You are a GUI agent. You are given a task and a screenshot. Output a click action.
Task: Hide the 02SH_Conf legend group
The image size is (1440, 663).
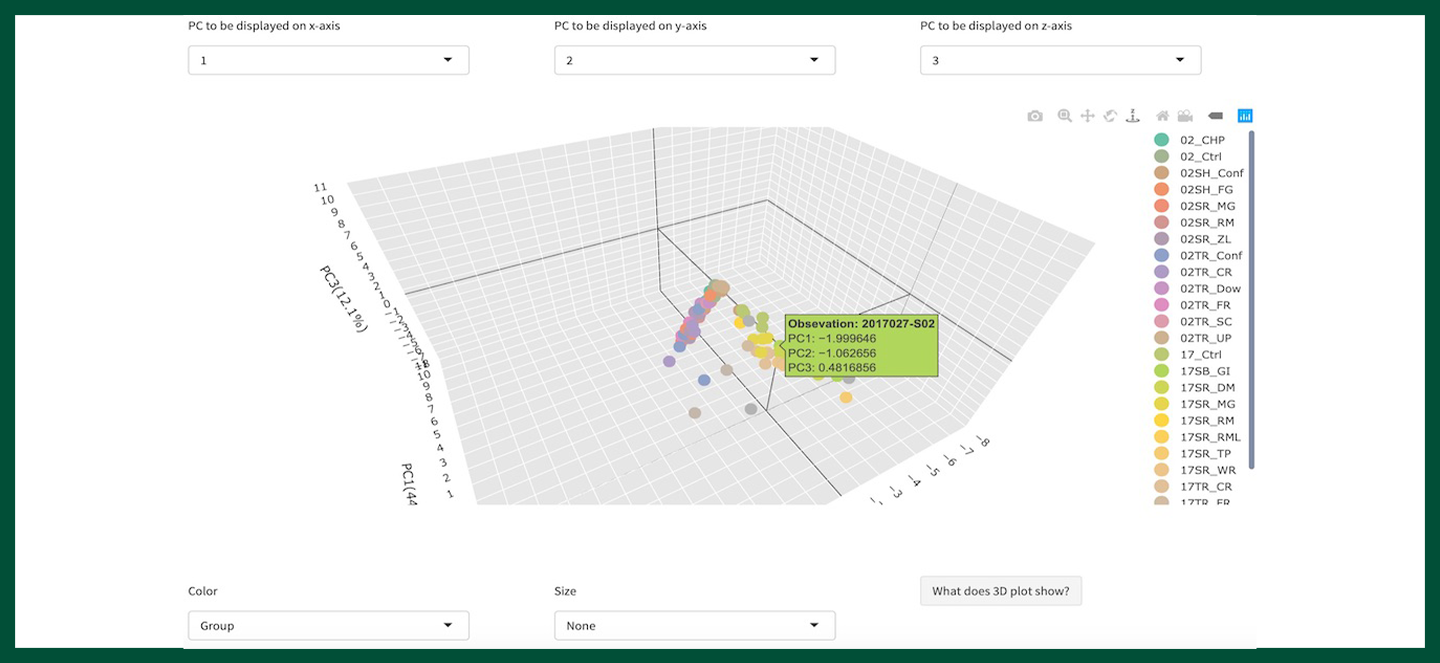point(1197,173)
